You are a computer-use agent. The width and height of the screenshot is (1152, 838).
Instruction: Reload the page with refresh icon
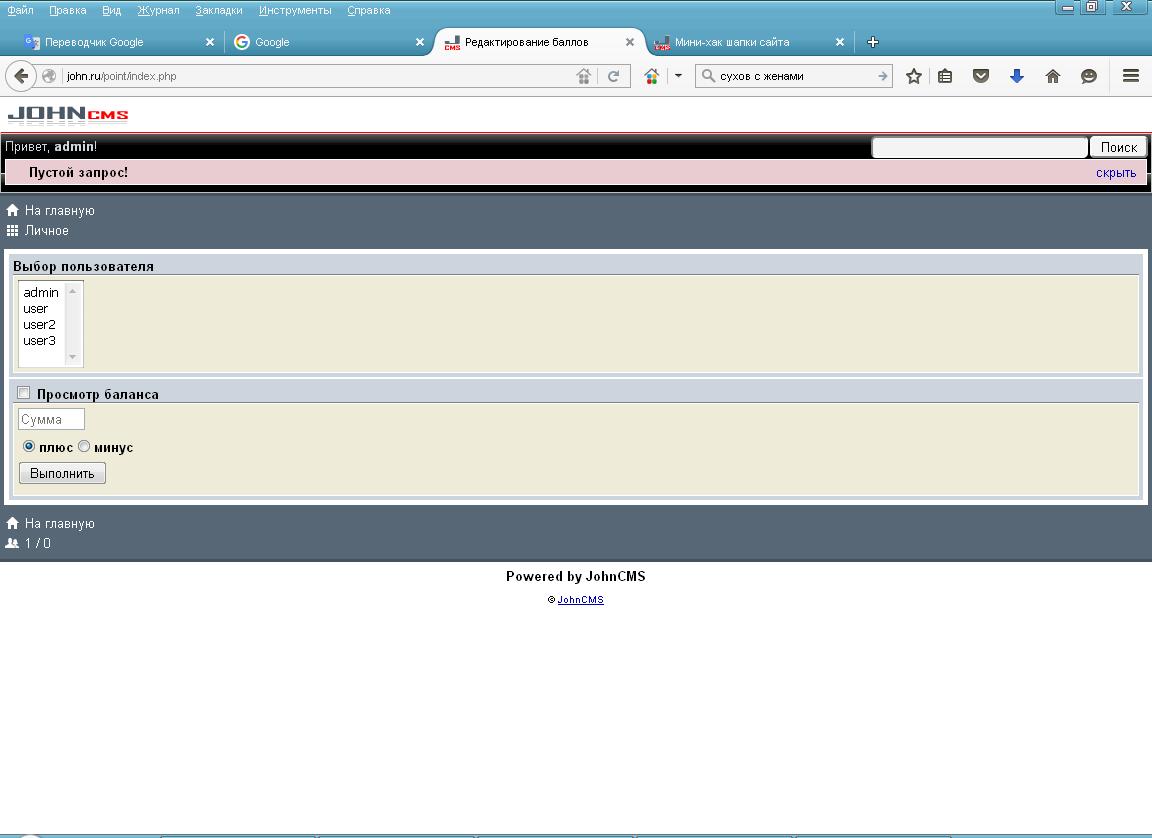pyautogui.click(x=613, y=76)
